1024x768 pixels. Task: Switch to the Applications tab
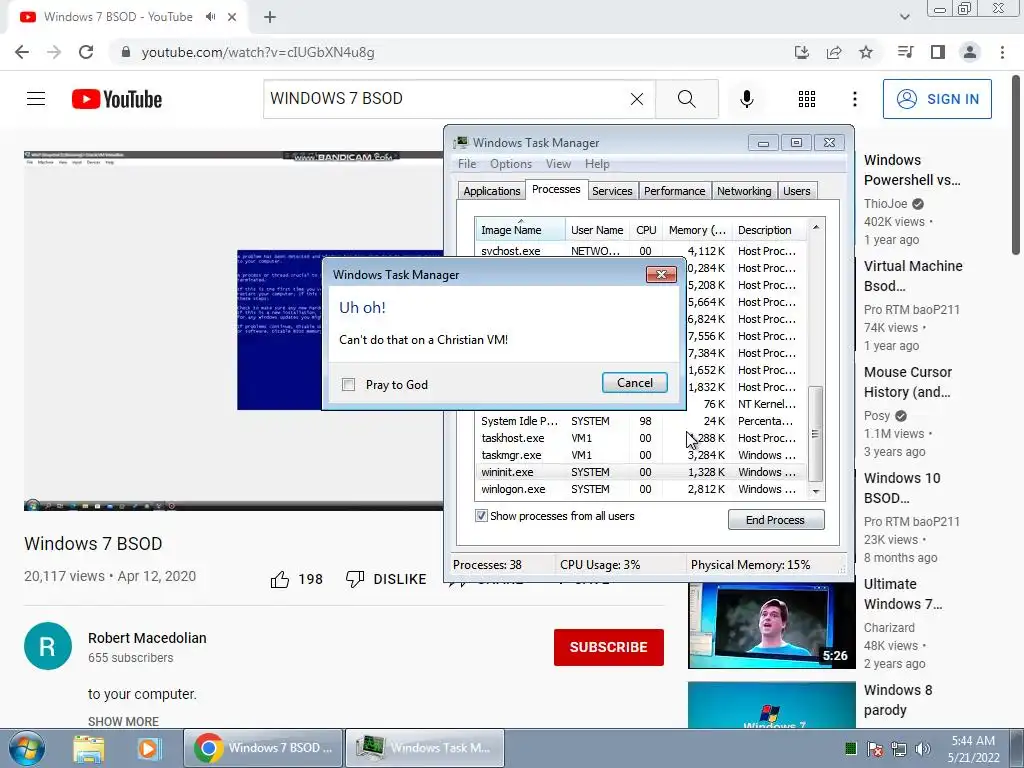click(x=491, y=191)
